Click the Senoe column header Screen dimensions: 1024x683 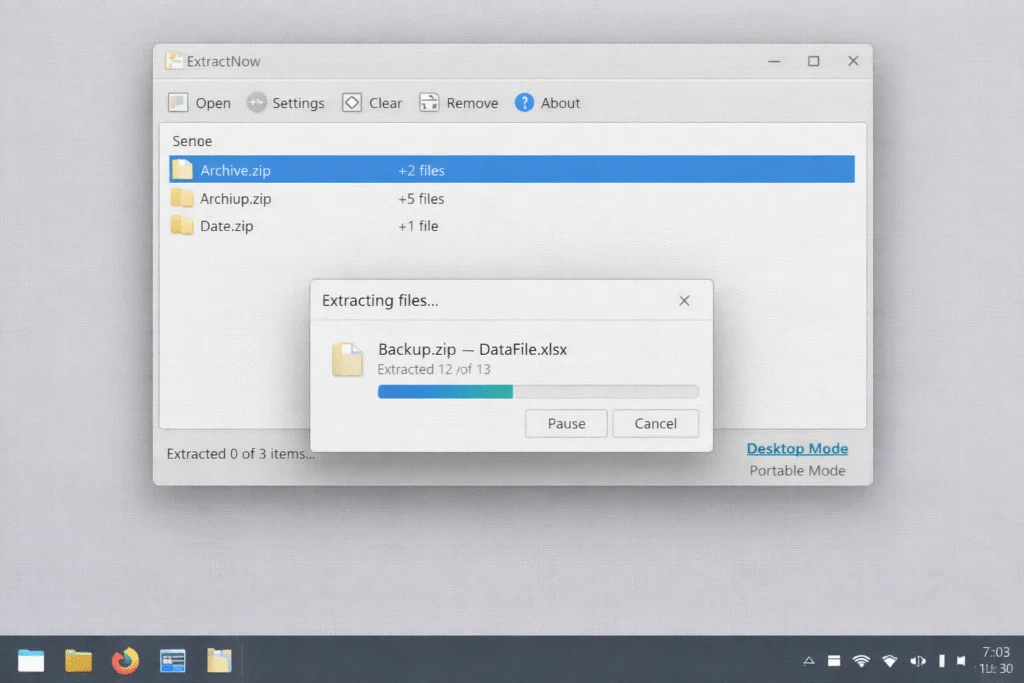pyautogui.click(x=192, y=140)
